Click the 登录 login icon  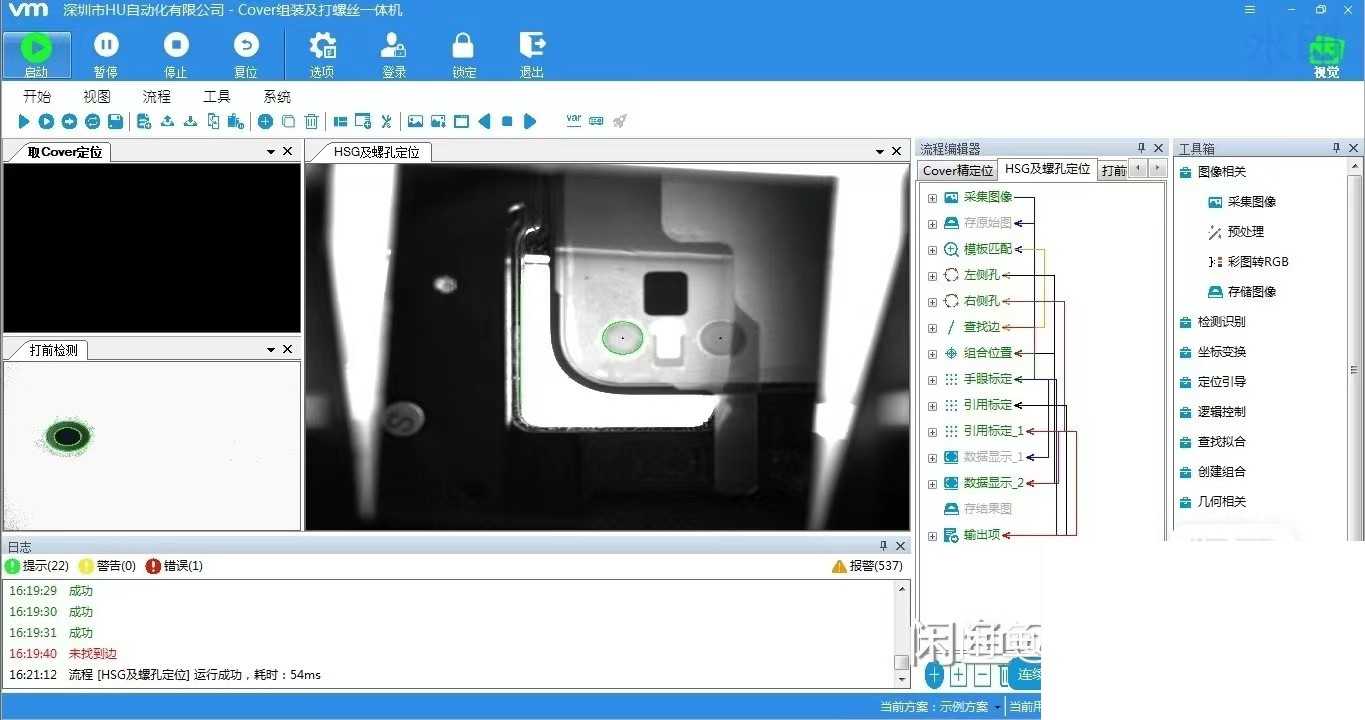(393, 45)
